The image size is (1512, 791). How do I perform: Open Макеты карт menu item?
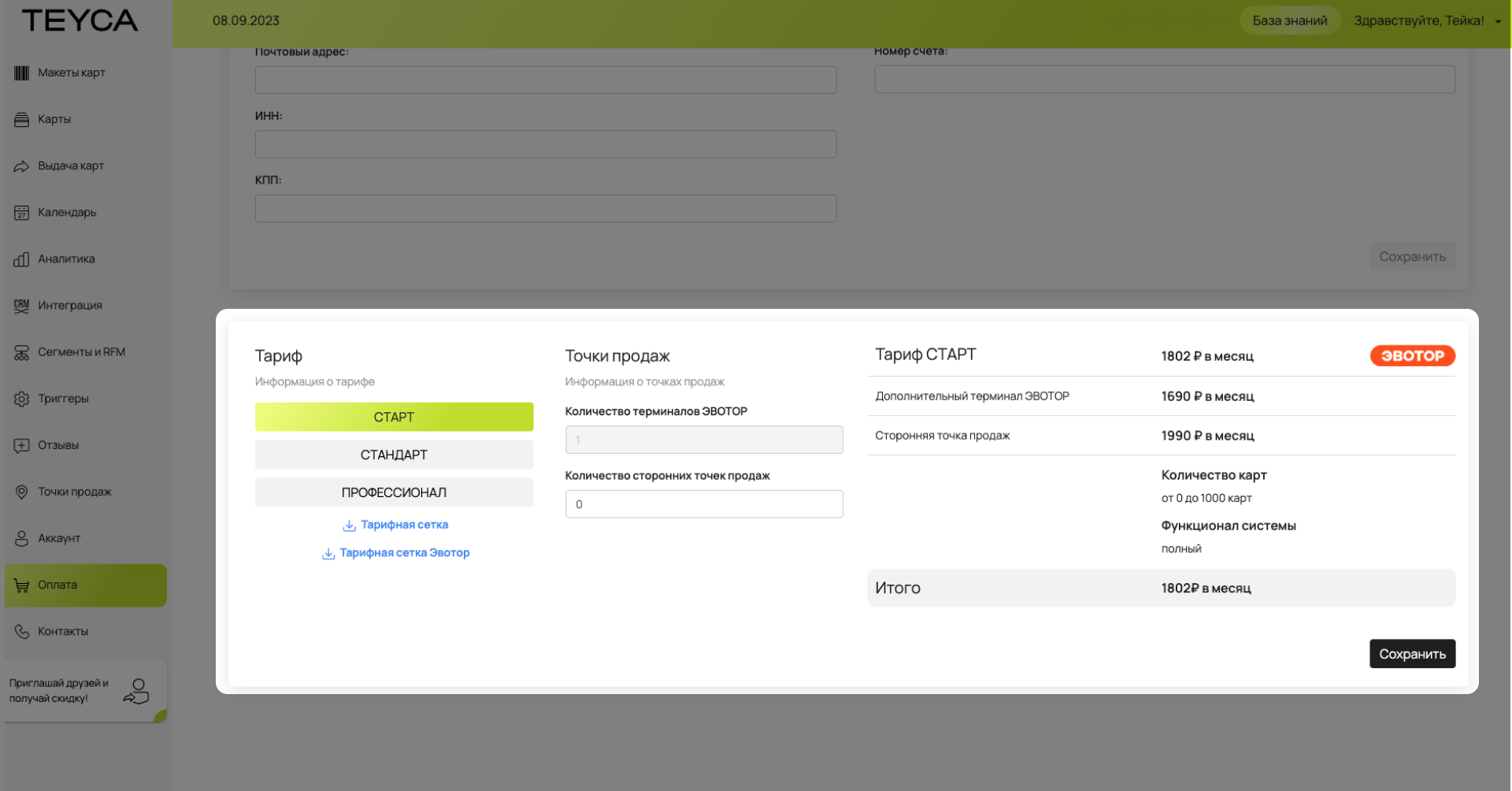pyautogui.click(x=86, y=72)
